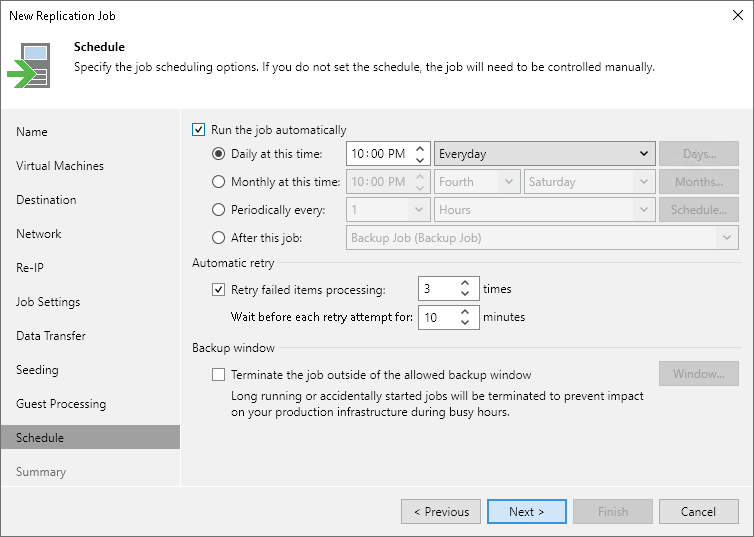Screen dimensions: 754x537
Task: Increase retry times count with up arrow
Action: (x=465, y=284)
